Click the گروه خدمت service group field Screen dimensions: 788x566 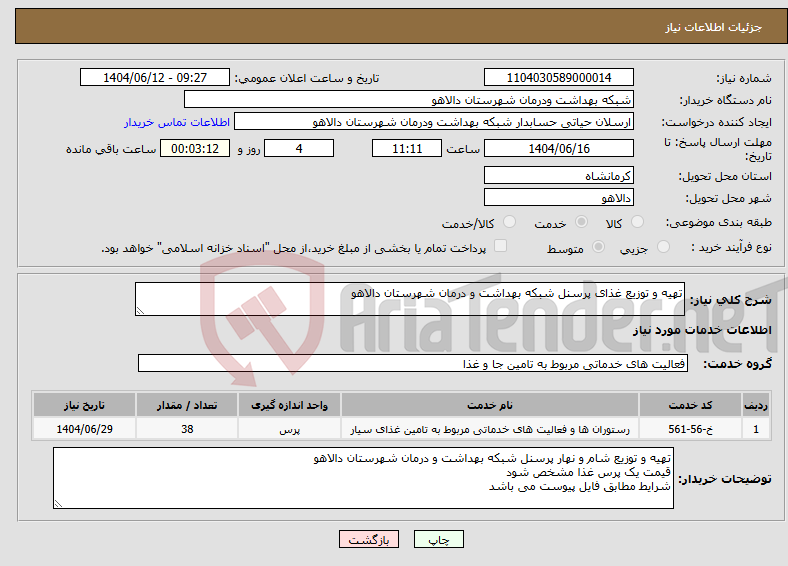[x=413, y=363]
